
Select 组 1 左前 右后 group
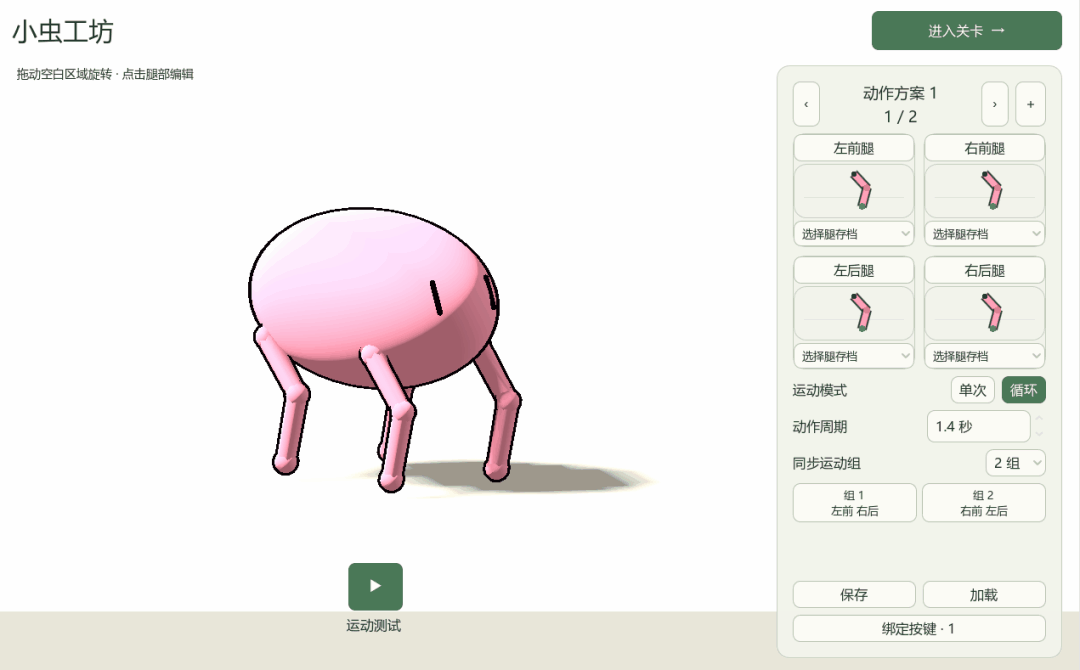click(x=855, y=503)
